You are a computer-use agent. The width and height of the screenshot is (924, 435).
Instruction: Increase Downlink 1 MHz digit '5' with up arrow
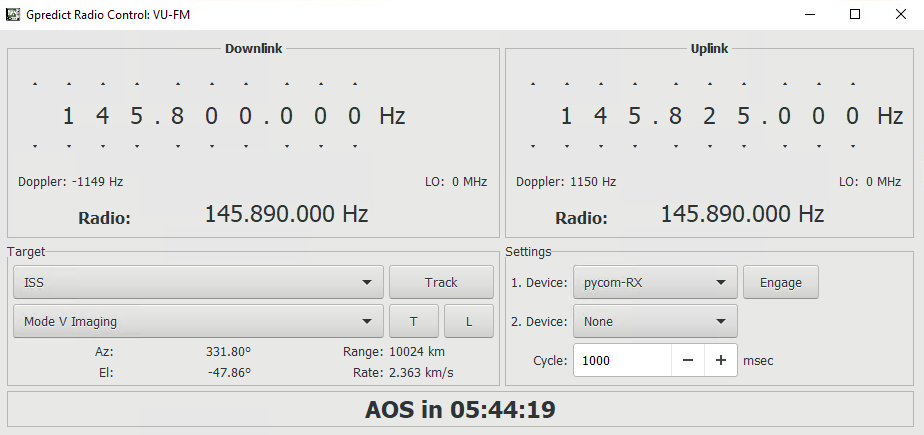point(137,84)
